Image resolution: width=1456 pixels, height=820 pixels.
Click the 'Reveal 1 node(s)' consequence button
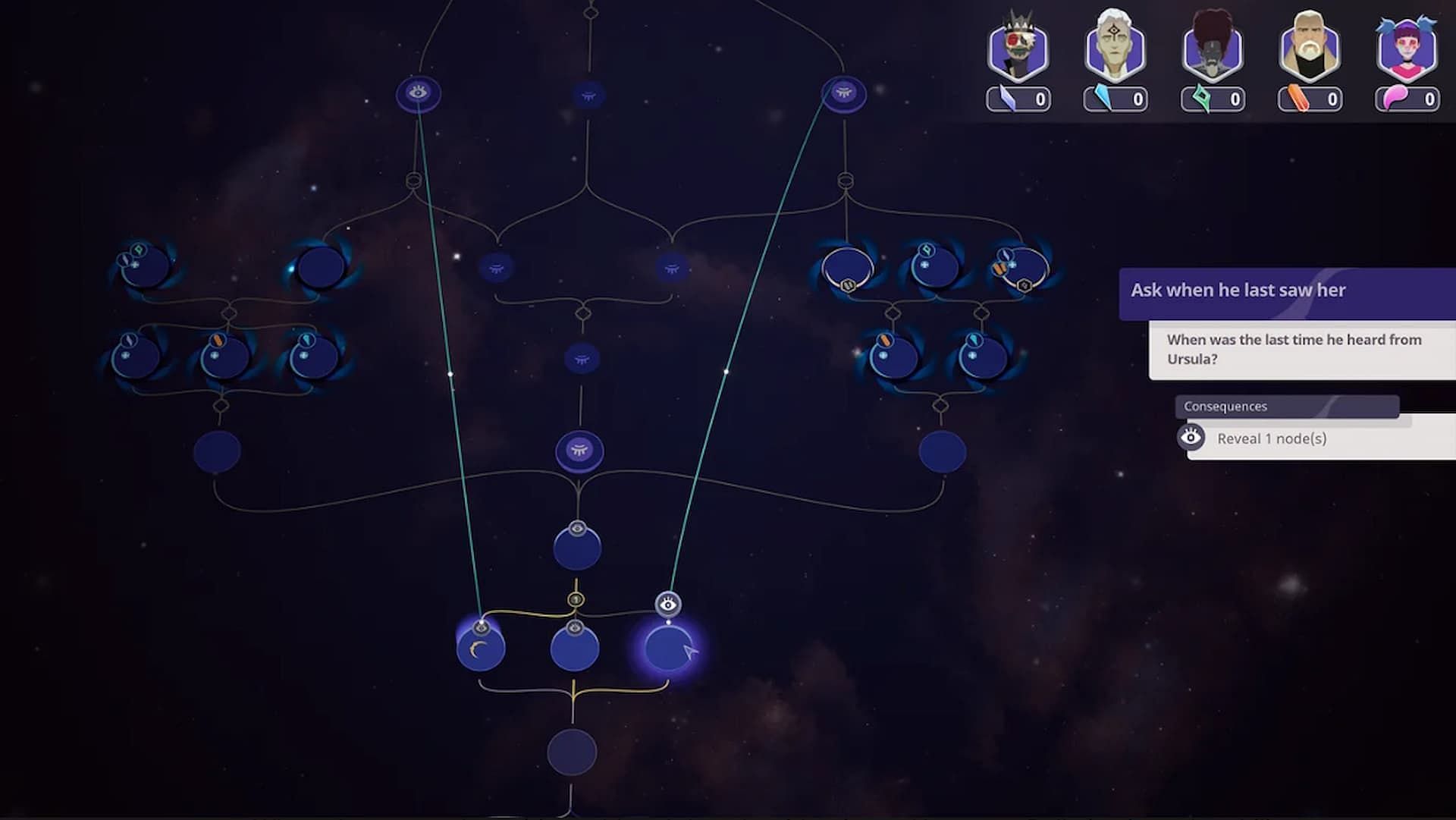[x=1272, y=437]
